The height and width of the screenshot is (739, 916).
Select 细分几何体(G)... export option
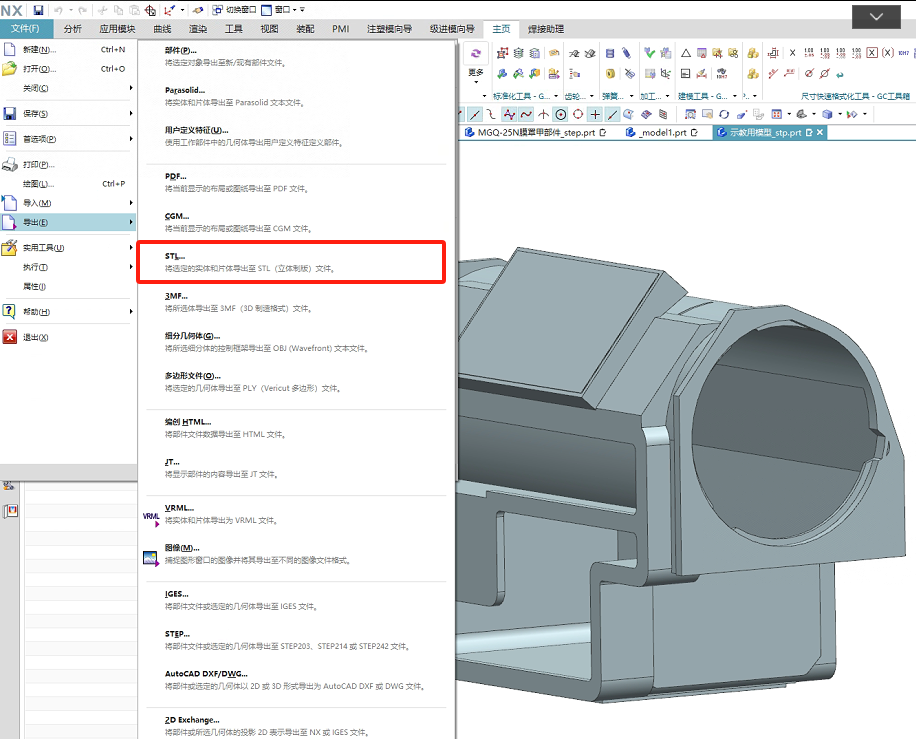(296, 342)
